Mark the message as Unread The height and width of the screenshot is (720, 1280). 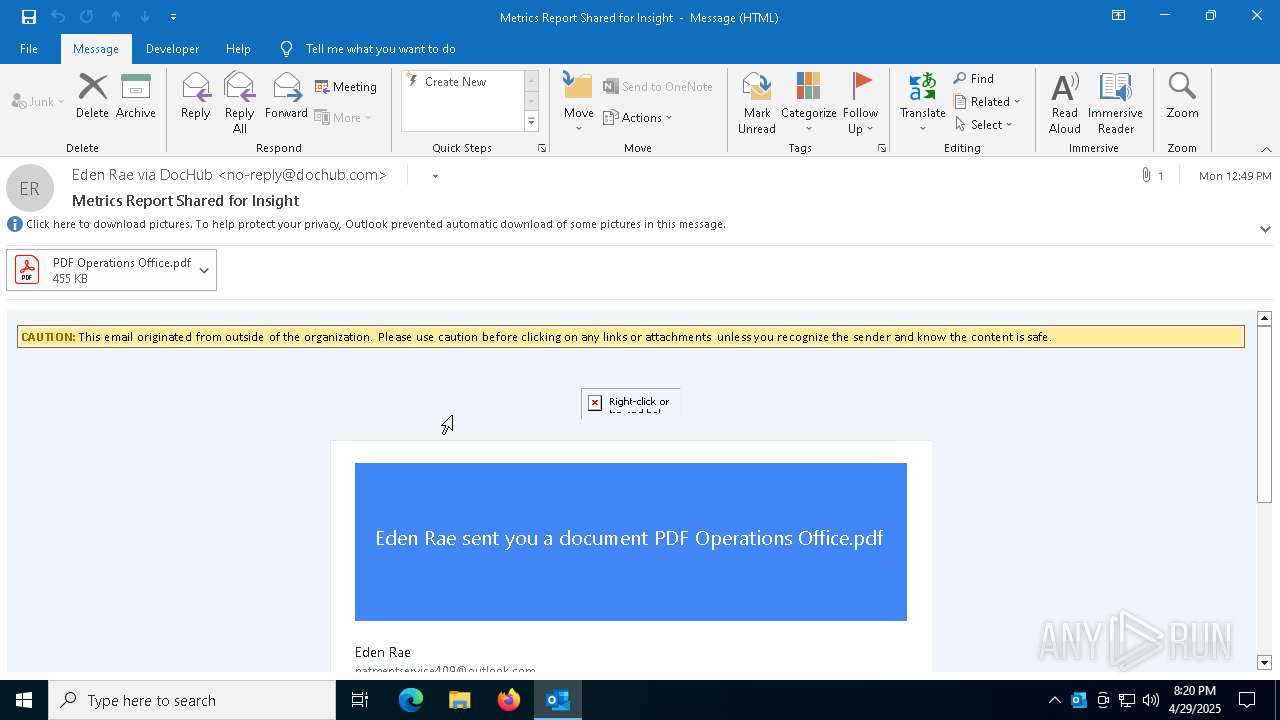pyautogui.click(x=757, y=103)
